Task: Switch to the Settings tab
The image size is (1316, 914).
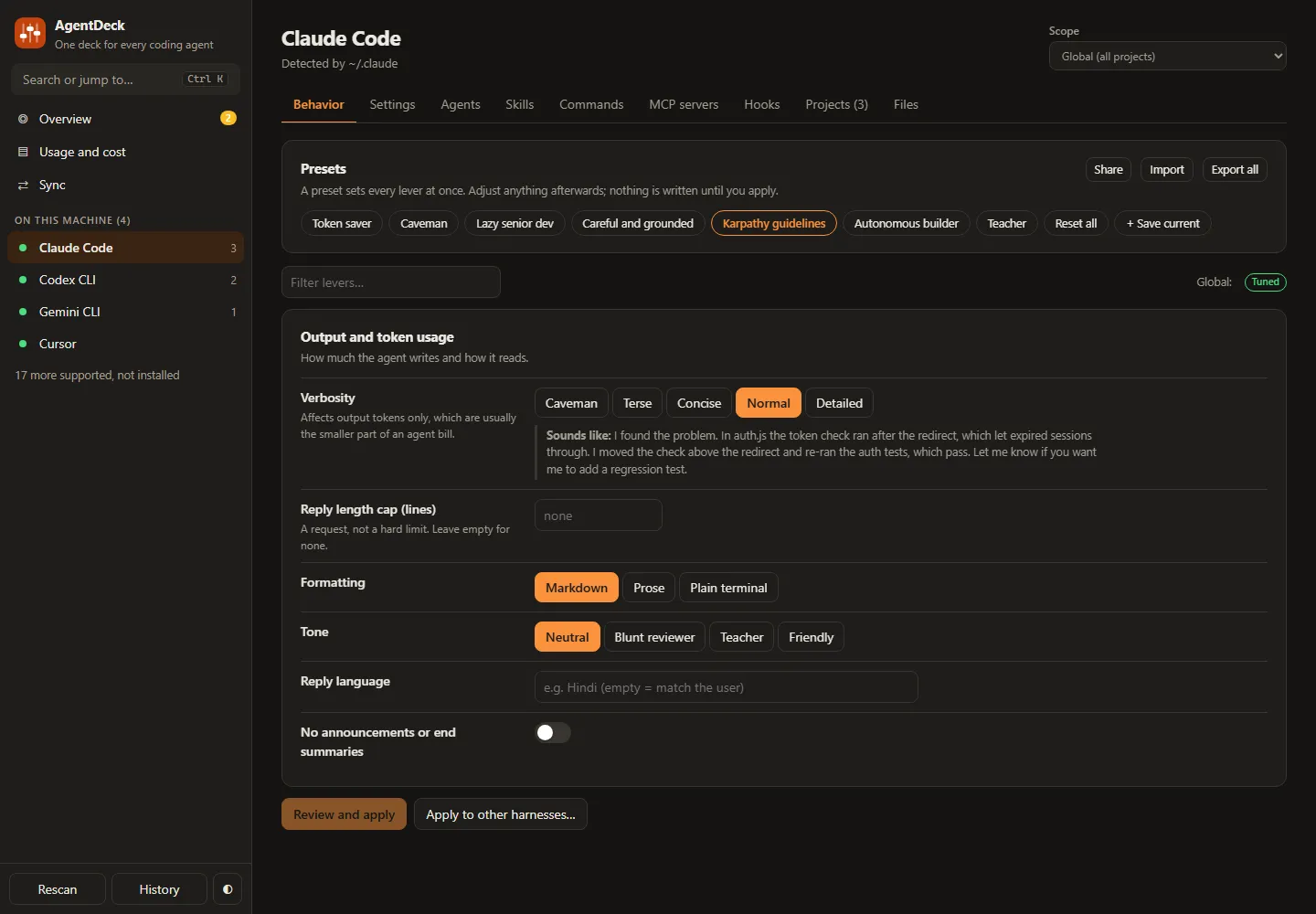Action: click(x=392, y=104)
